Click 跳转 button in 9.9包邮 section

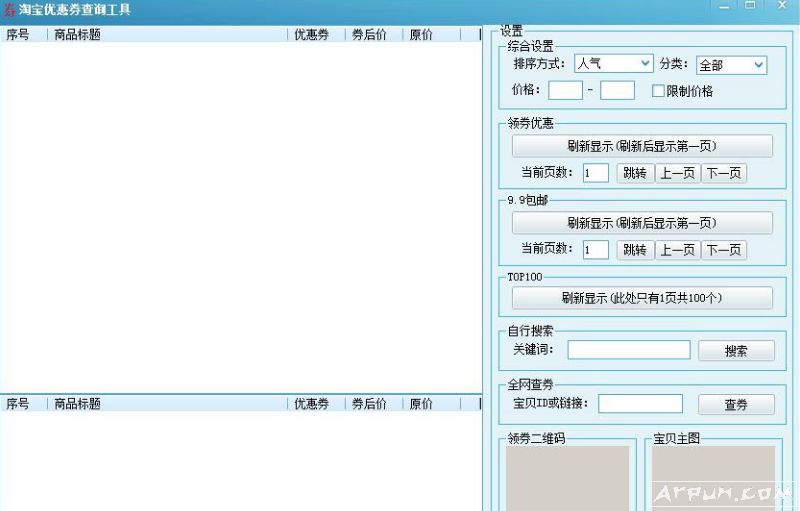[635, 249]
